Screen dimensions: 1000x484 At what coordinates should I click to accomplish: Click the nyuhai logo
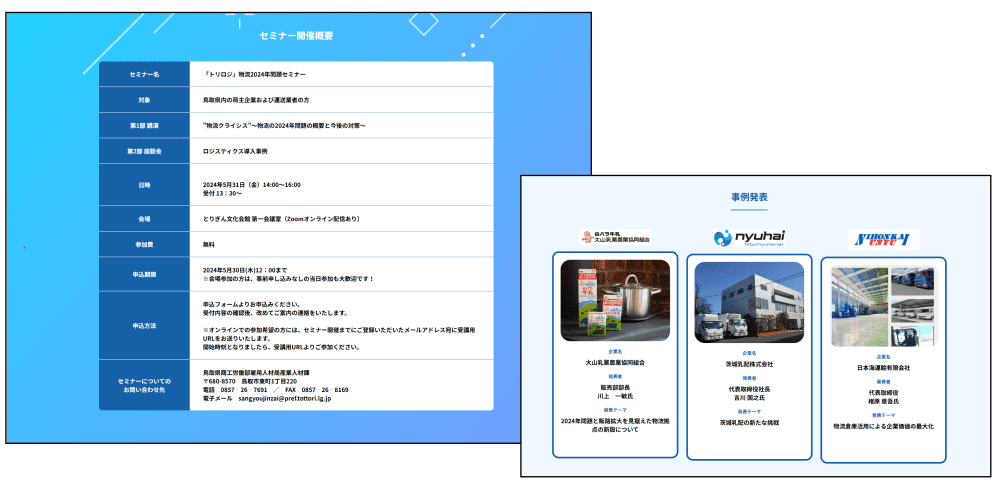point(749,238)
